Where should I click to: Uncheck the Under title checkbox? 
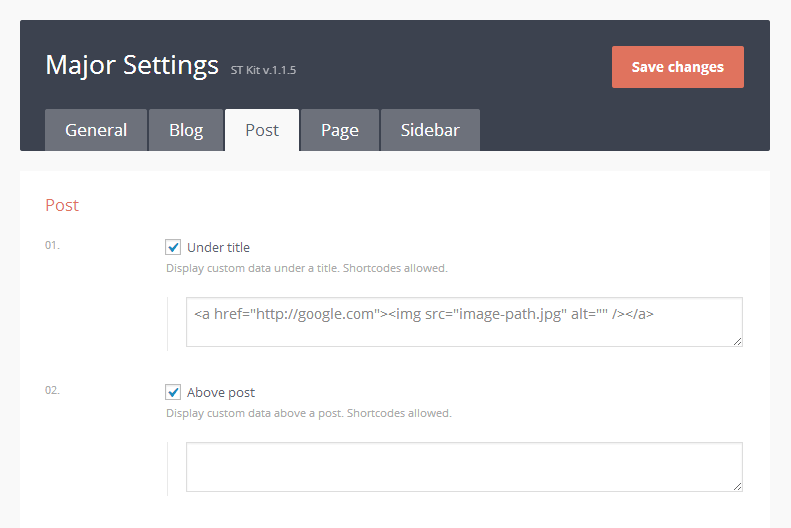[x=174, y=247]
